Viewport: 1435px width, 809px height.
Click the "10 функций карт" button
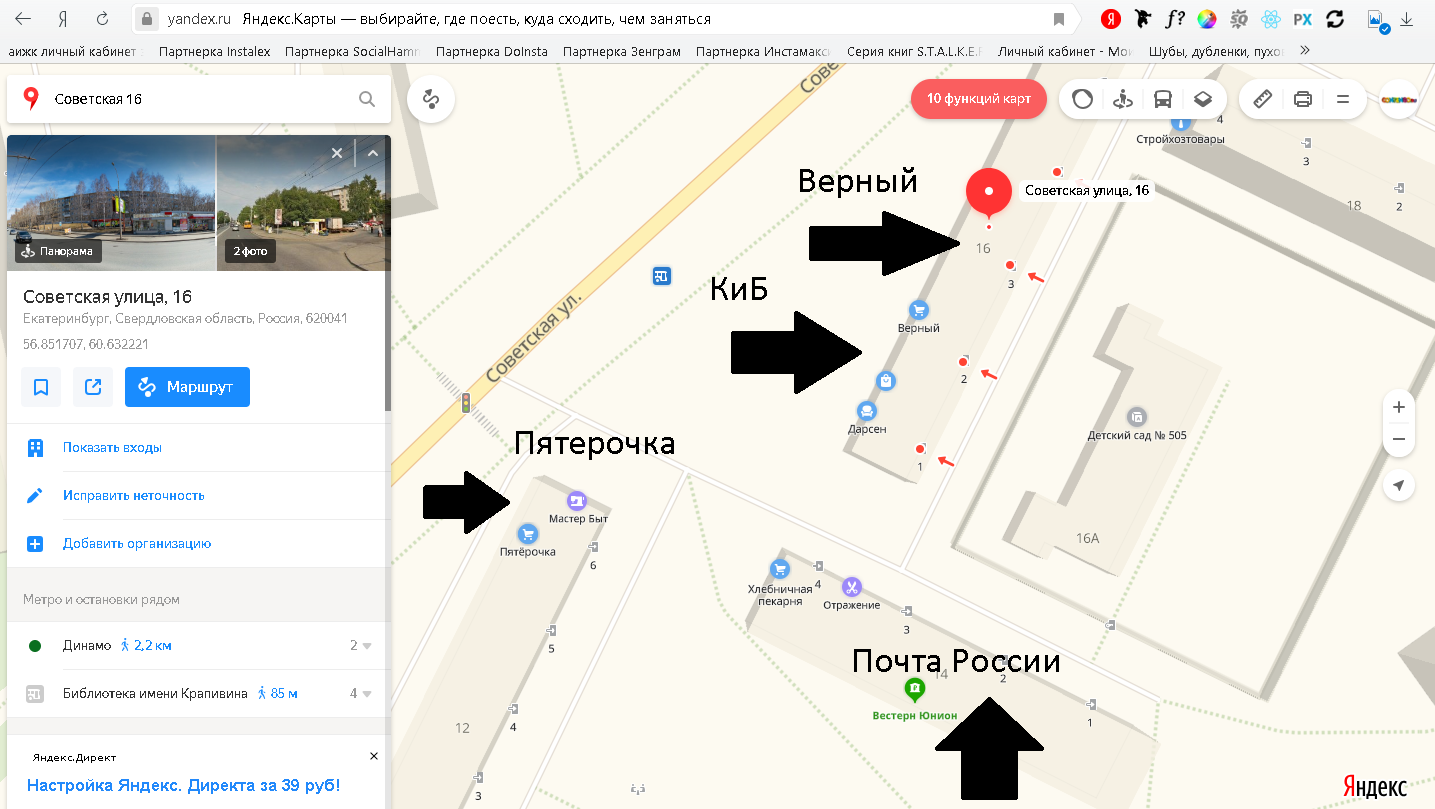[x=978, y=99]
